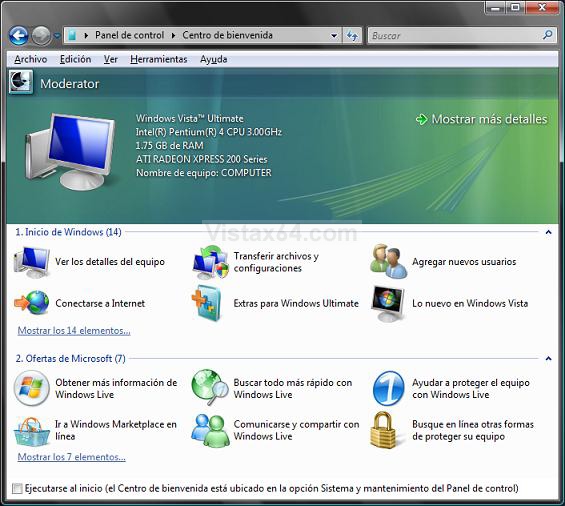Click the Moderator user account picture
Screen dimensions: 565x506
pyautogui.click(x=21, y=82)
